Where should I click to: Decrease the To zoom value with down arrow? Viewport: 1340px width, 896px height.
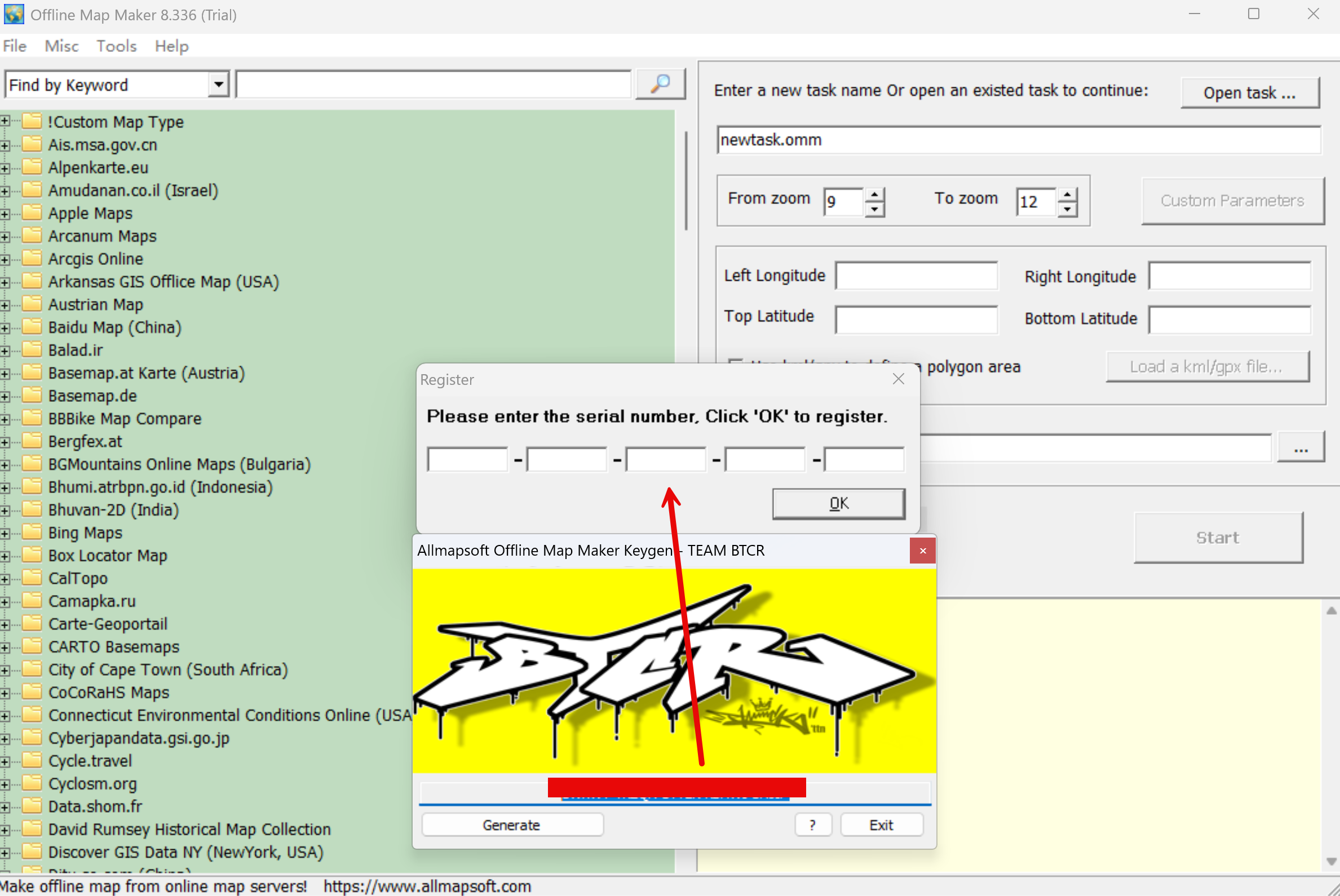(1067, 209)
